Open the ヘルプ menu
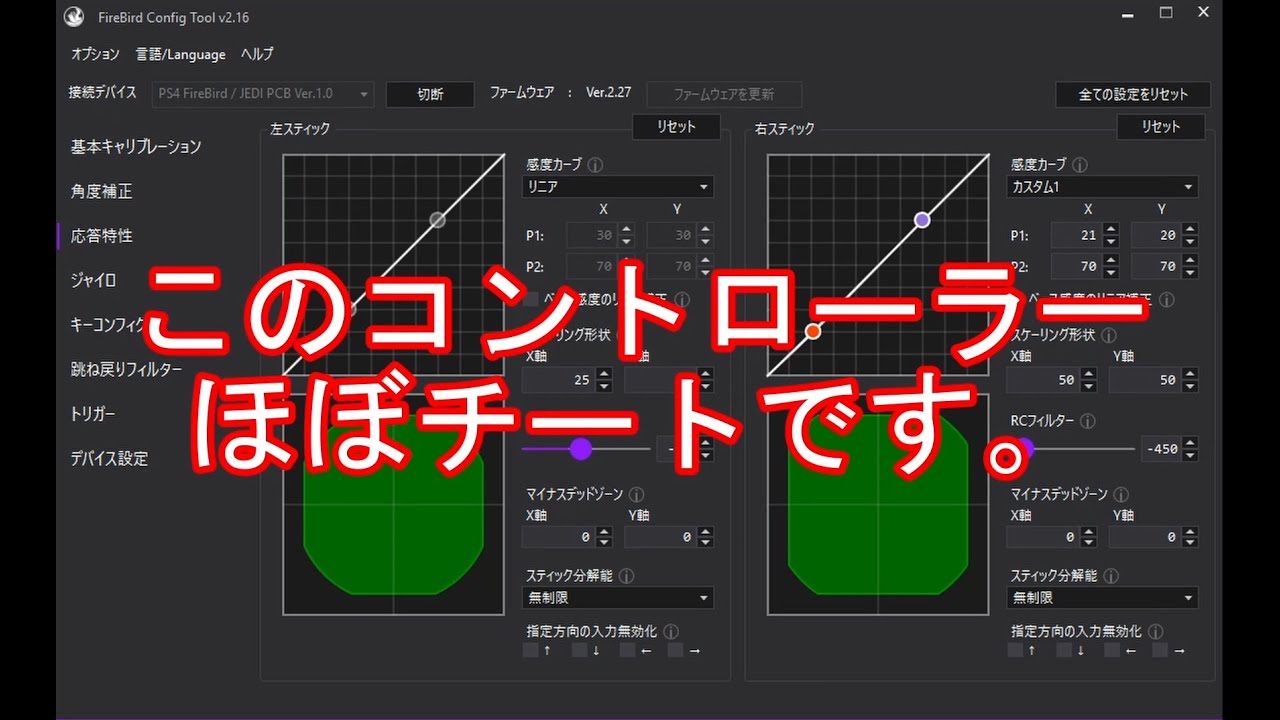This screenshot has height=720, width=1280. tap(257, 54)
